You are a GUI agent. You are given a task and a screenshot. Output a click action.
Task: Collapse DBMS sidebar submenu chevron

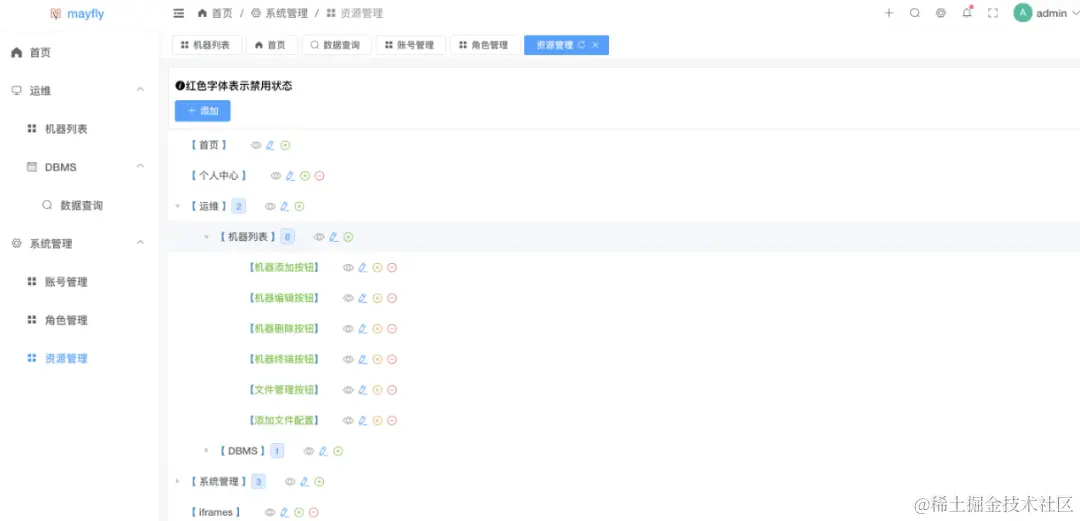(141, 167)
